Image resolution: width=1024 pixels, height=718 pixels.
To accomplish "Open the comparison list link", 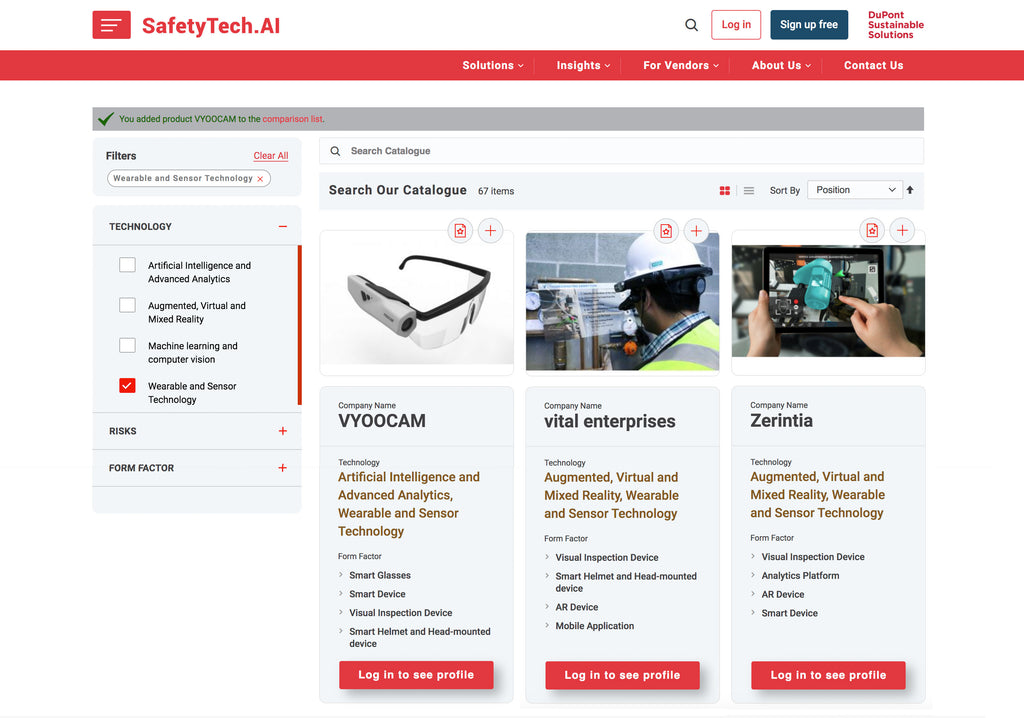I will coord(292,119).
